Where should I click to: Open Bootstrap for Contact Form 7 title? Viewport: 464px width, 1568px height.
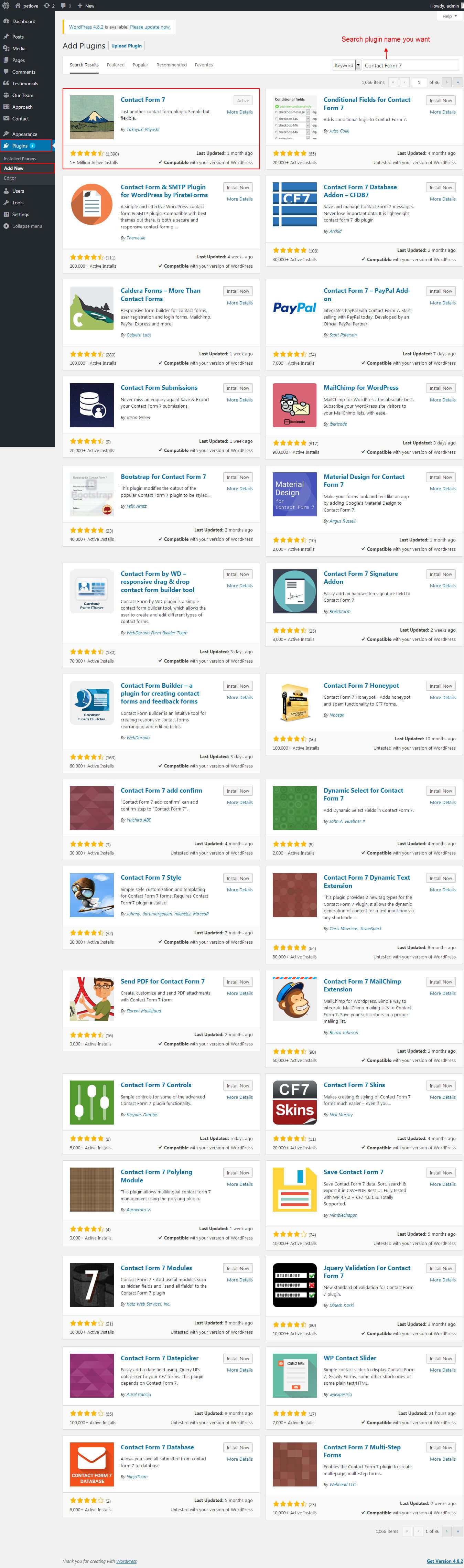163,476
